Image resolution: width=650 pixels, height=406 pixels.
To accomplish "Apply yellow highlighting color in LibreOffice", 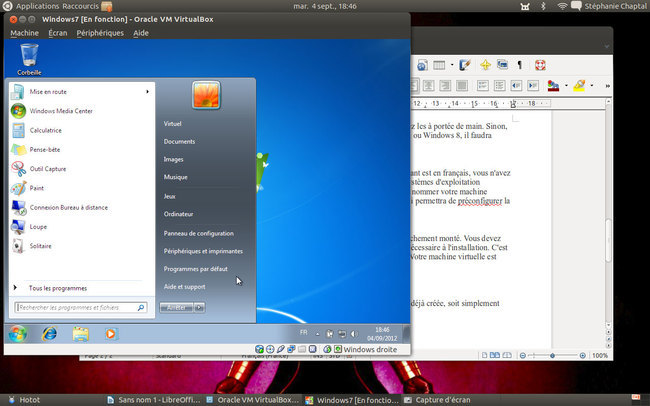I will [579, 86].
